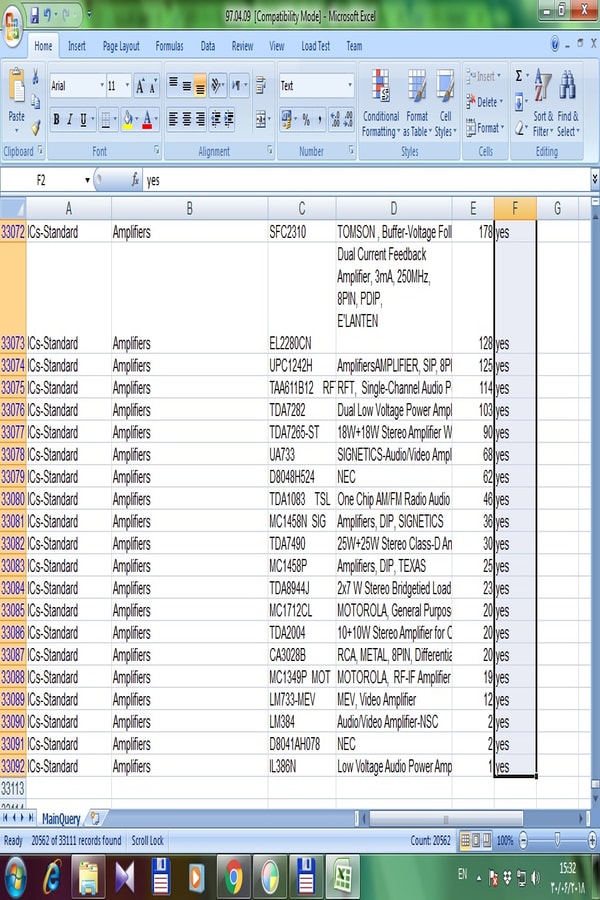Image resolution: width=600 pixels, height=900 pixels.
Task: Toggle italic formatting
Action: click(x=69, y=119)
